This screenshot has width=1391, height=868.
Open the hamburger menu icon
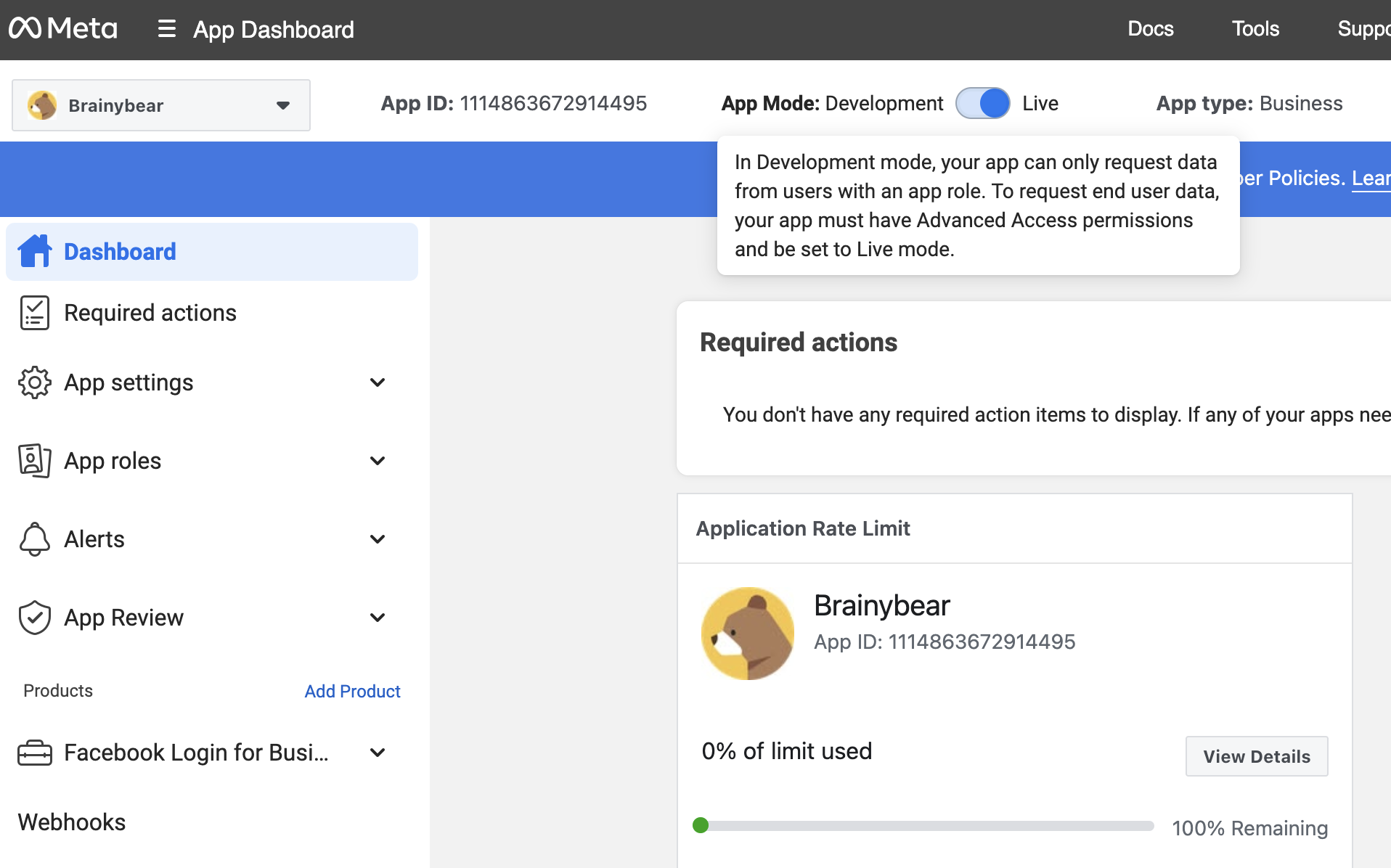tap(167, 29)
